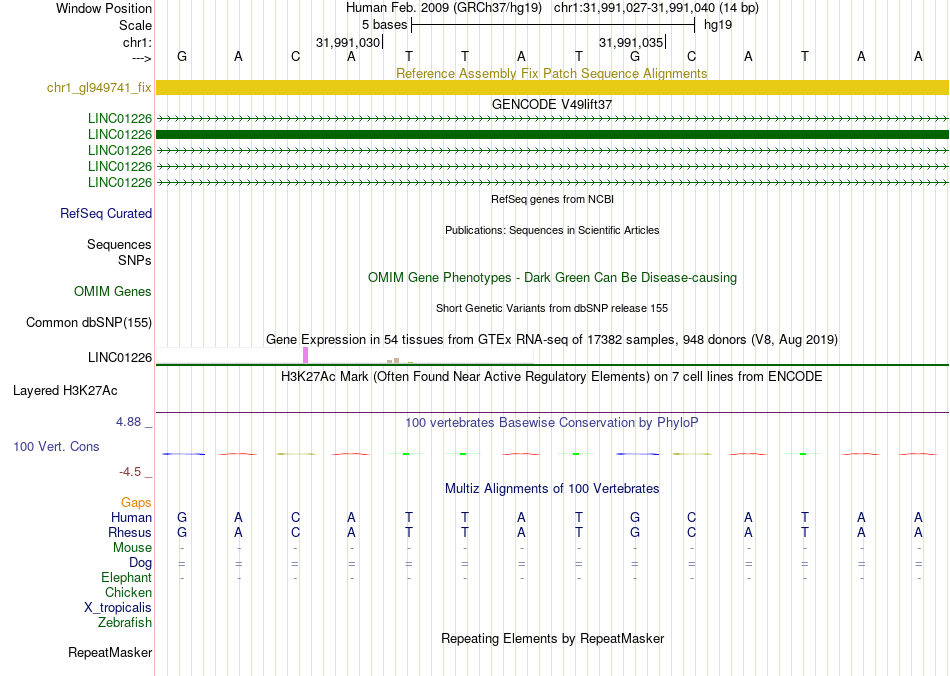Screen dimensions: 950x676
Task: Click the hg19 text next to scale bar
Action: coord(718,25)
